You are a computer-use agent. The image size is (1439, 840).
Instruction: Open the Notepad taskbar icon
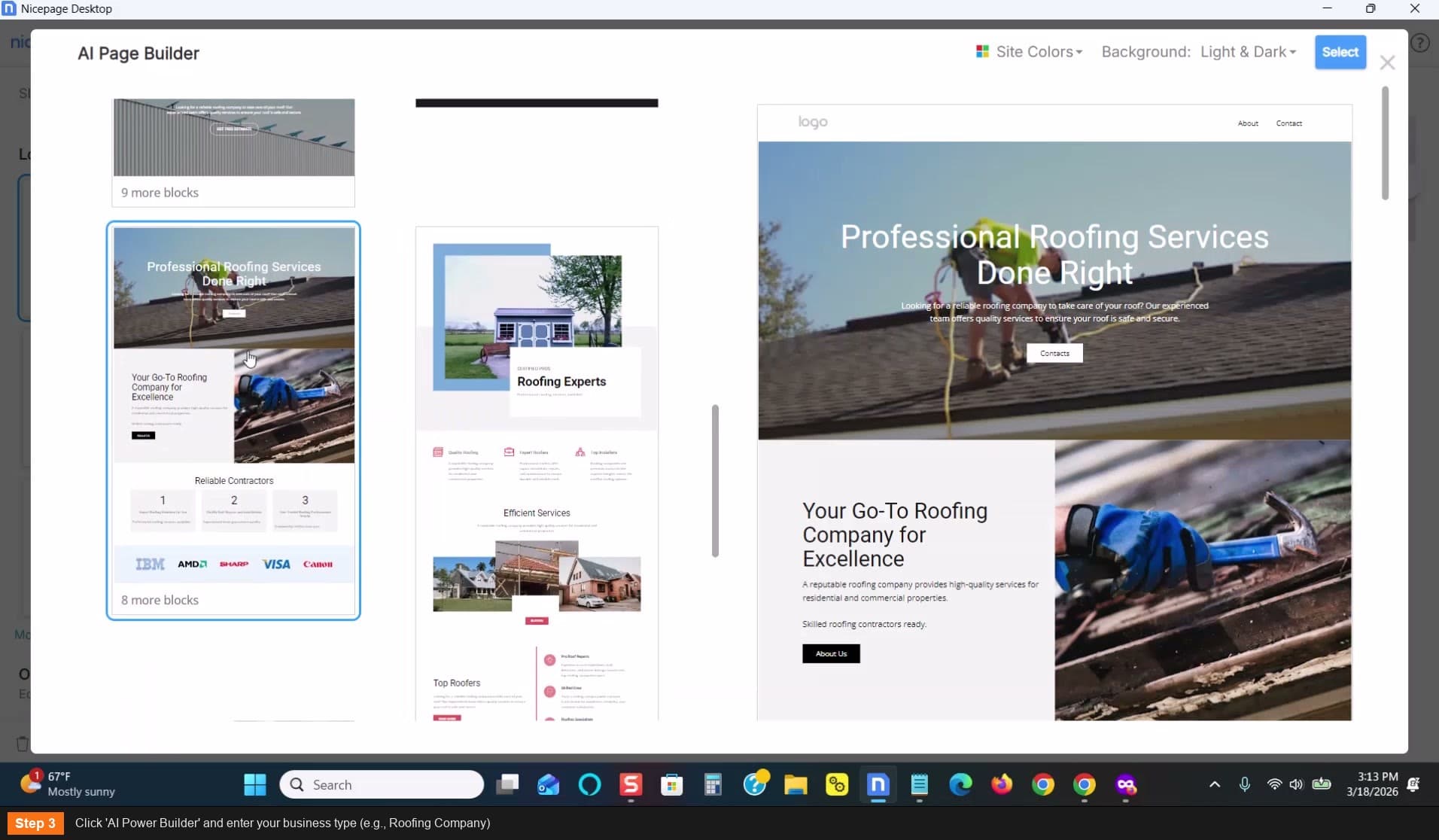[919, 784]
